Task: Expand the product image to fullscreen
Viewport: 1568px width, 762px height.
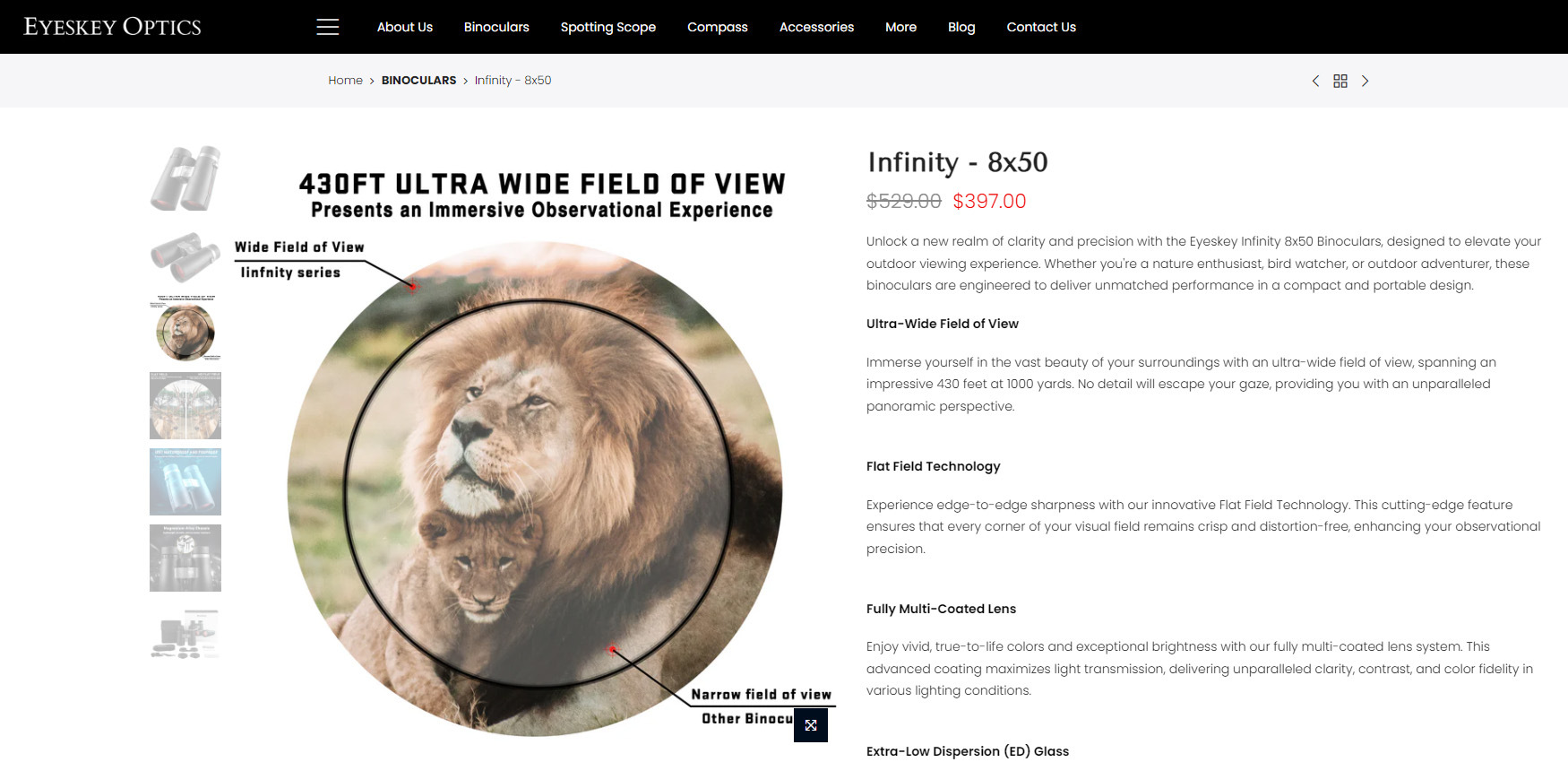Action: [x=811, y=725]
